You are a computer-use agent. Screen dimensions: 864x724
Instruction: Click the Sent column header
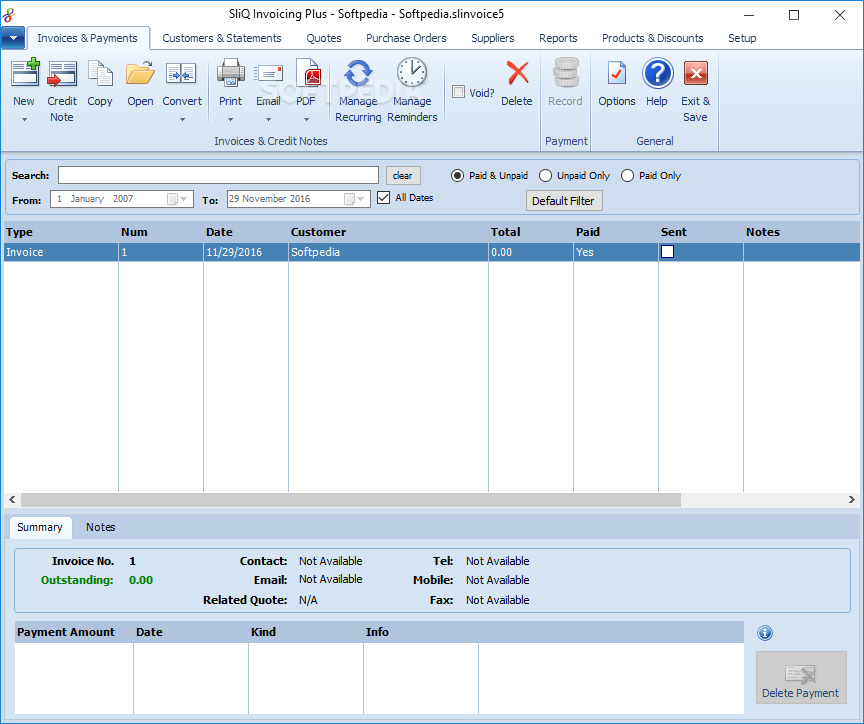coord(701,232)
